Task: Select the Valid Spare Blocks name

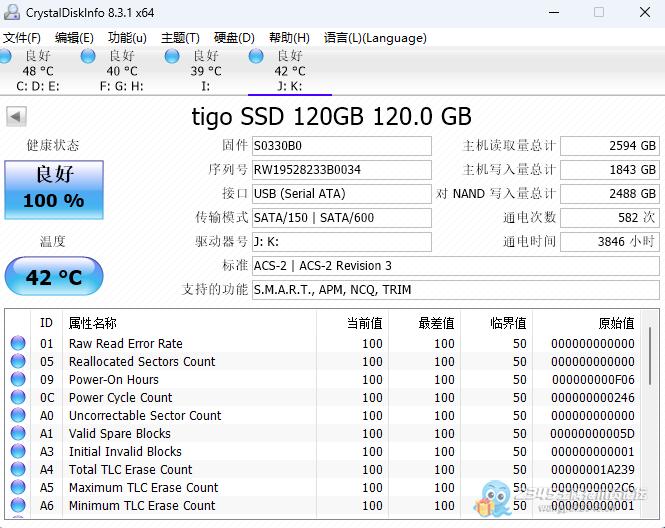Action: coord(120,434)
